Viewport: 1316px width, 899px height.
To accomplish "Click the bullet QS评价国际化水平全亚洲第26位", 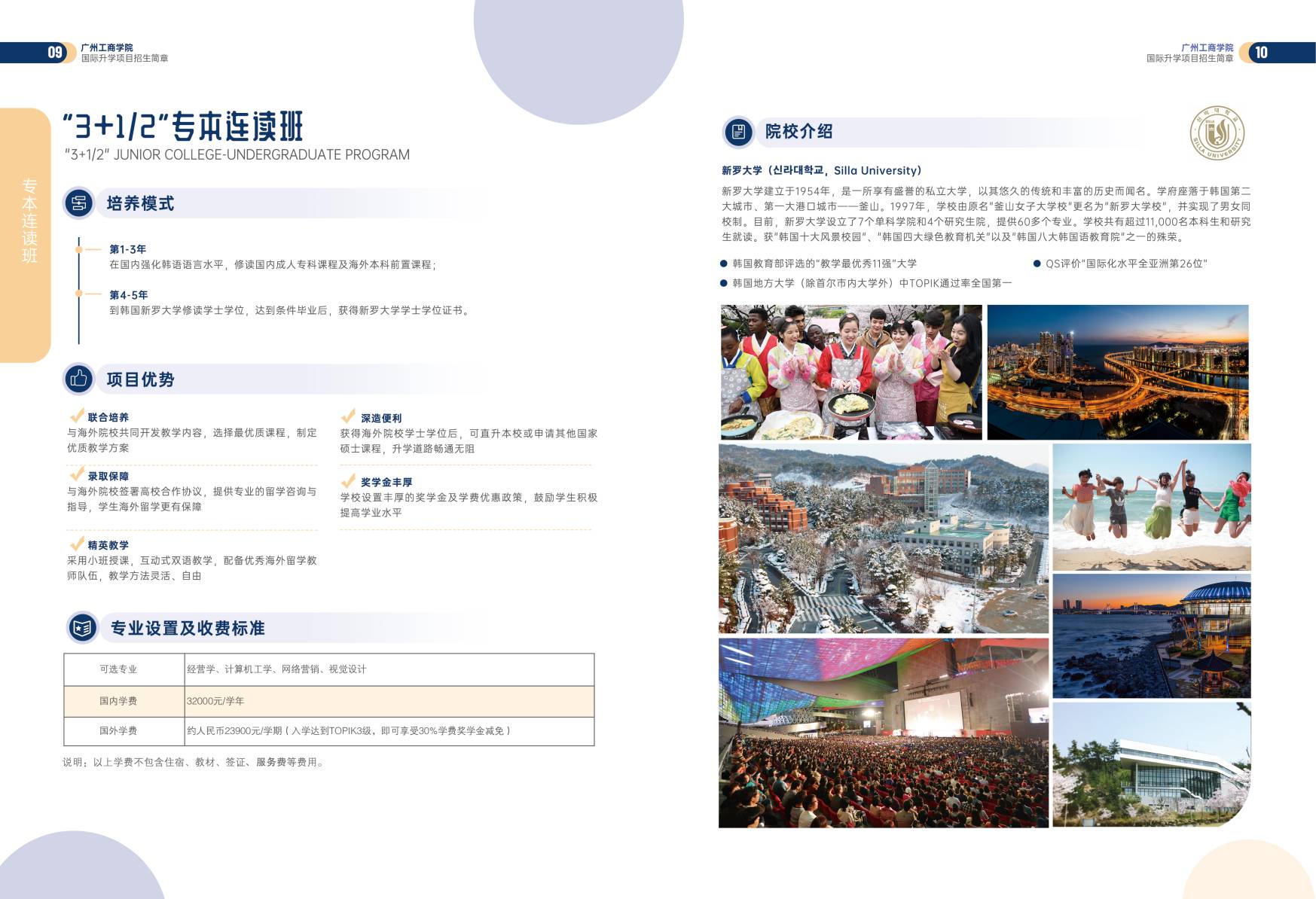I will pos(1127,264).
